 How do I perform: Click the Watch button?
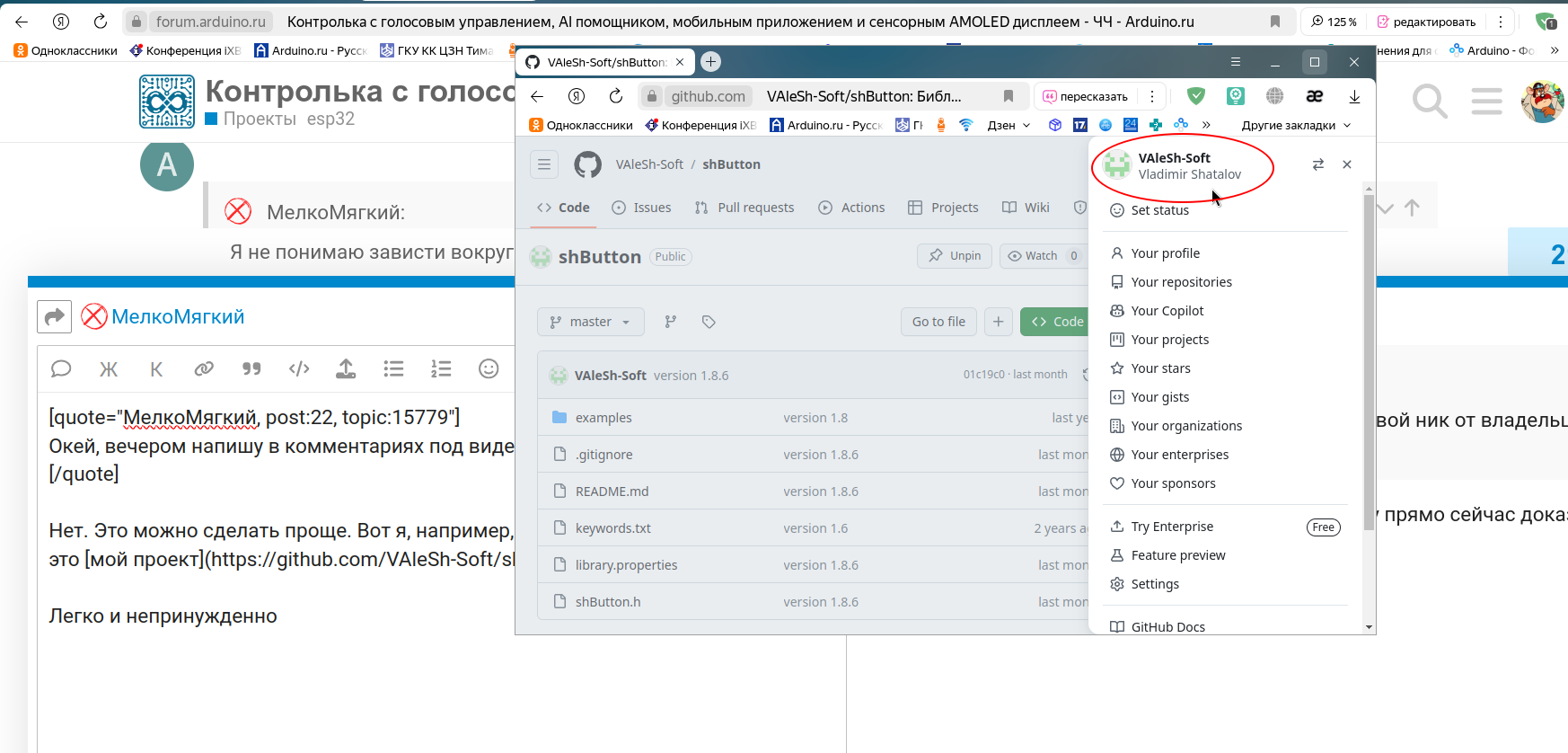coord(1044,256)
